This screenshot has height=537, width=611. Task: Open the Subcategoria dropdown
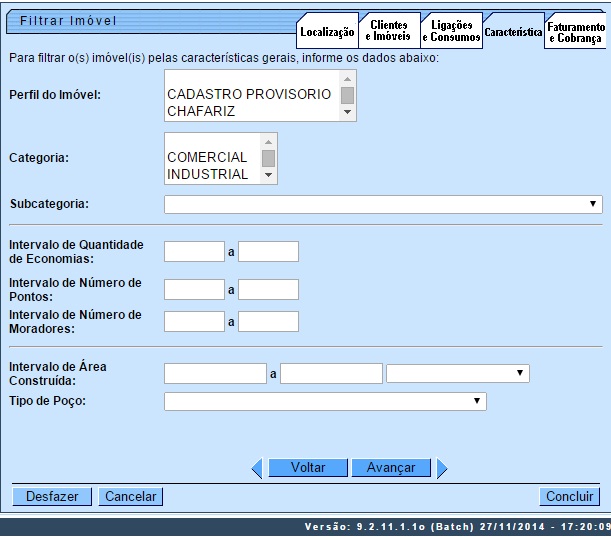pos(383,204)
